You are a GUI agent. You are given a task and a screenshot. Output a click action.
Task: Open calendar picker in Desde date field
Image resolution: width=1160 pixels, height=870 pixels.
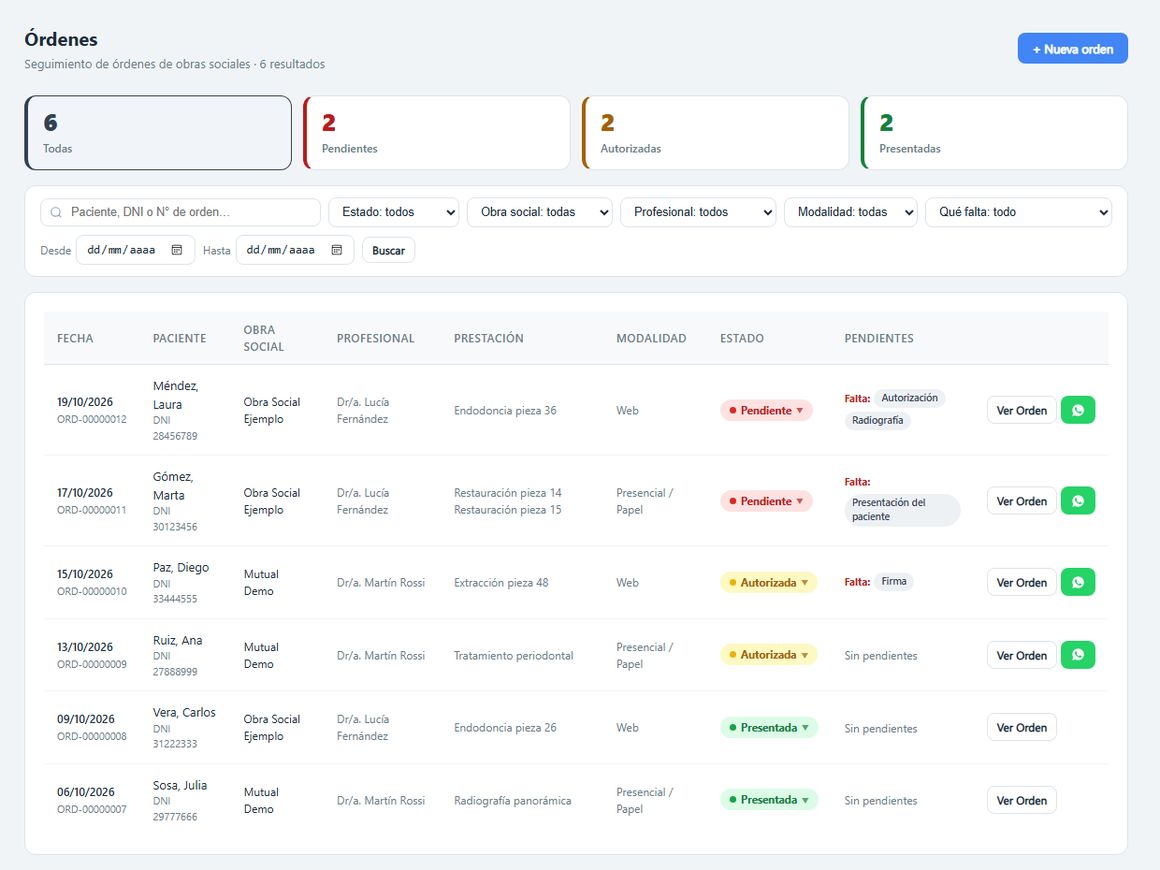(x=177, y=250)
